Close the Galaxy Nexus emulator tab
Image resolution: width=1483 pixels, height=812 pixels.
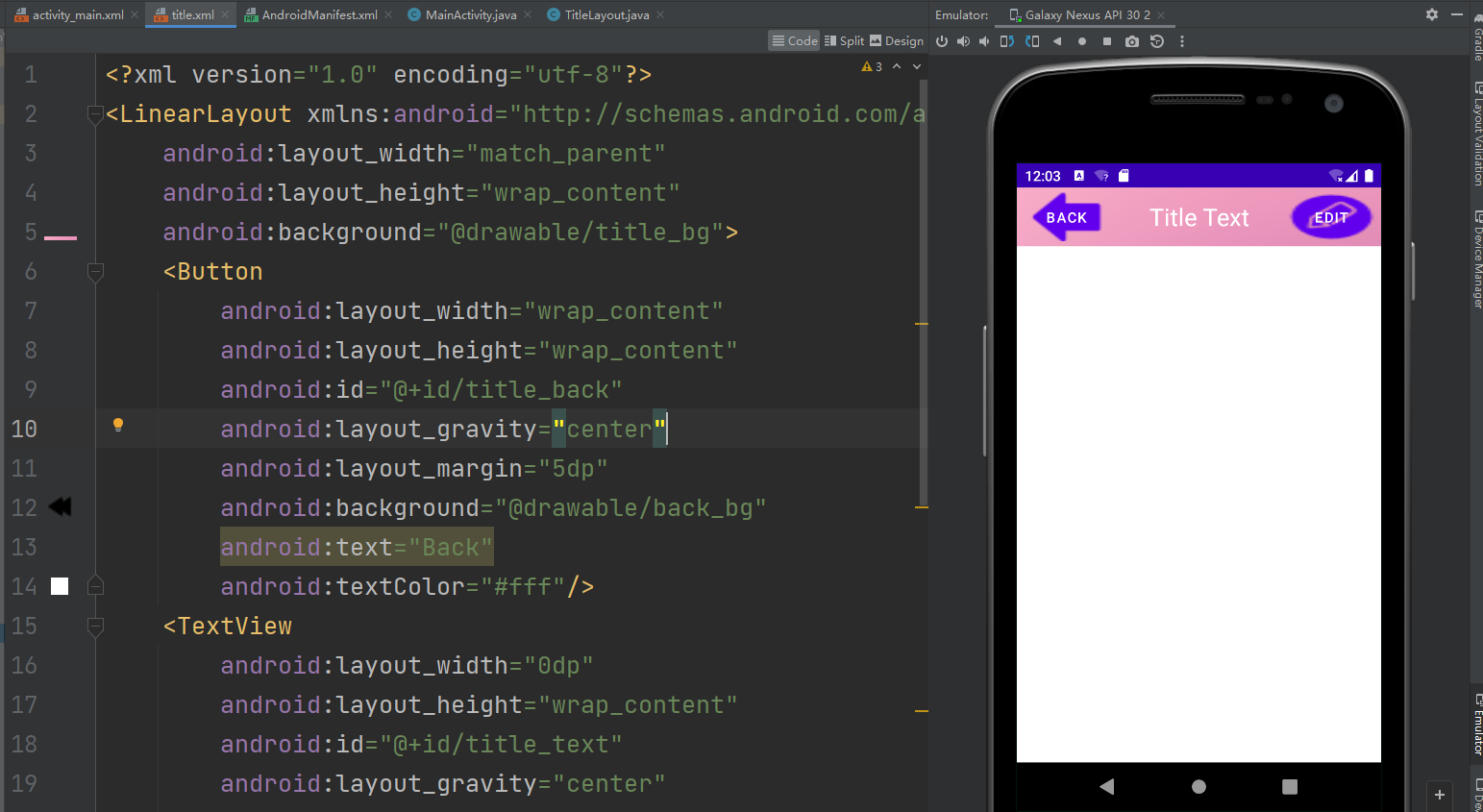(1161, 14)
